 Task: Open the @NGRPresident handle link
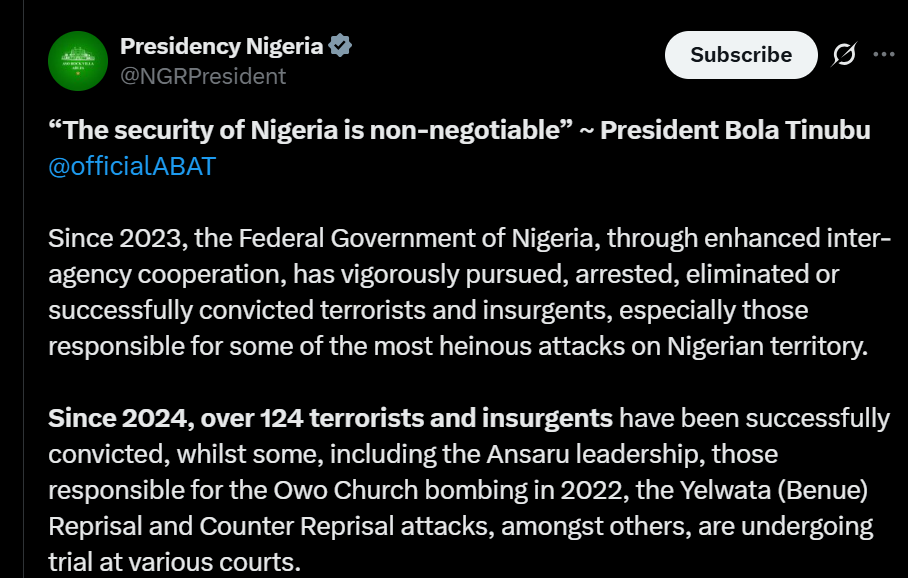point(203,76)
